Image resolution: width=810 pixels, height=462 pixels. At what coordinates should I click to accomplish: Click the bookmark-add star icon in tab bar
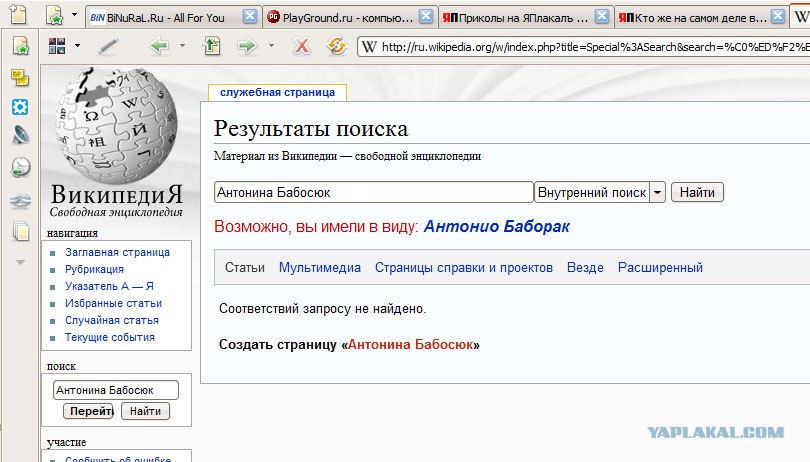point(54,16)
